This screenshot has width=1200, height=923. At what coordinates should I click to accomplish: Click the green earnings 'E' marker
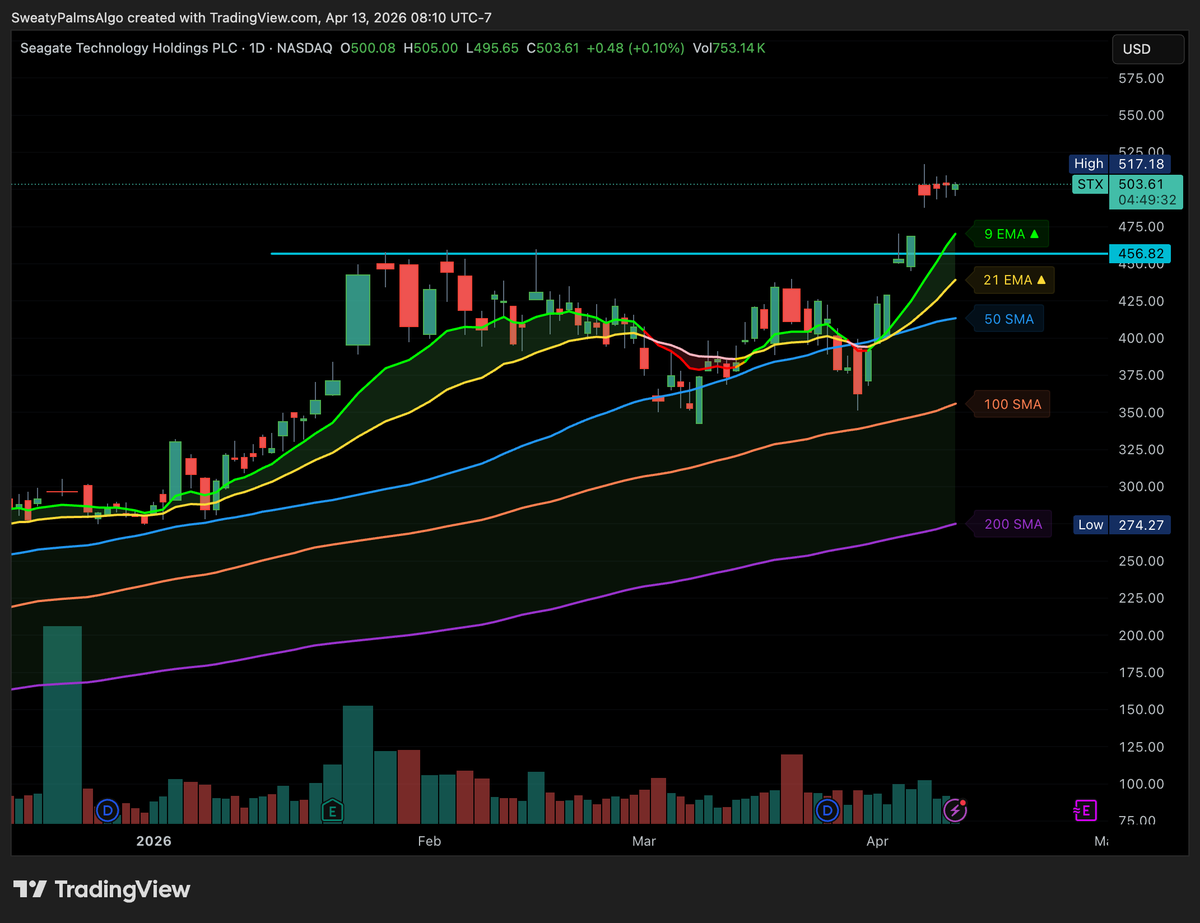(332, 810)
